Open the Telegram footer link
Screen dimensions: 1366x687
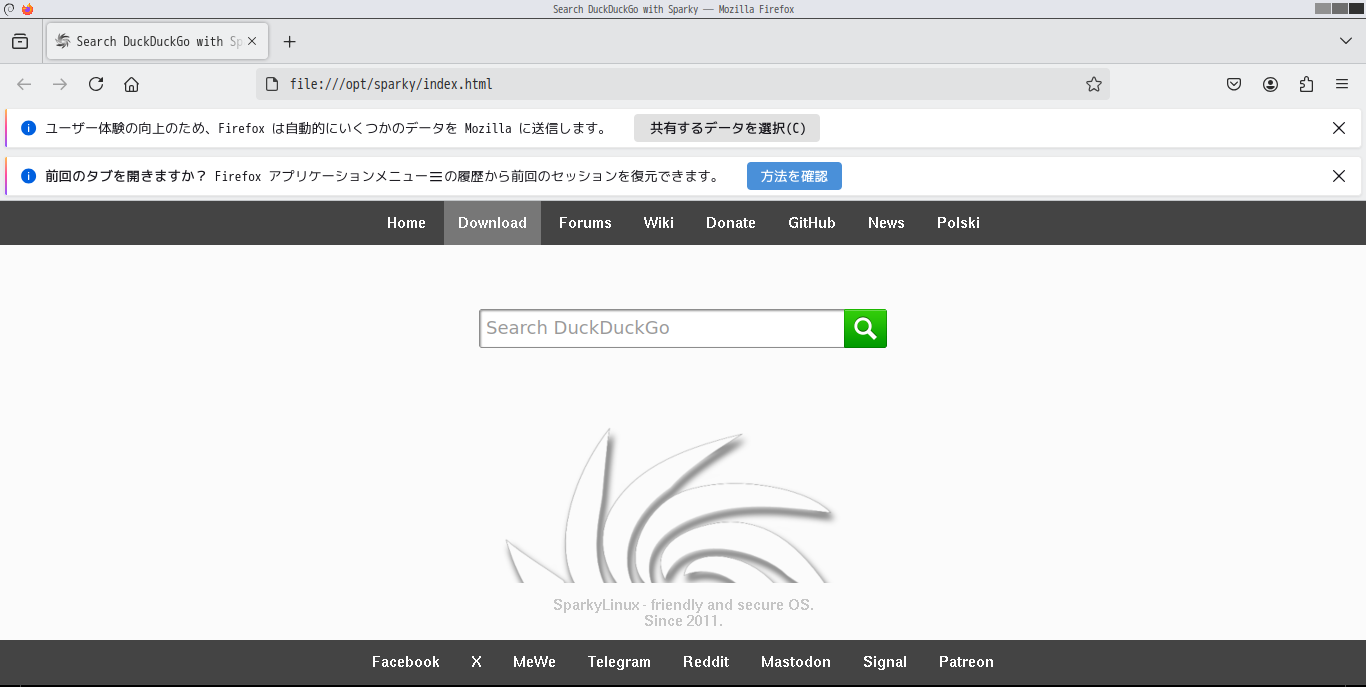coord(619,662)
